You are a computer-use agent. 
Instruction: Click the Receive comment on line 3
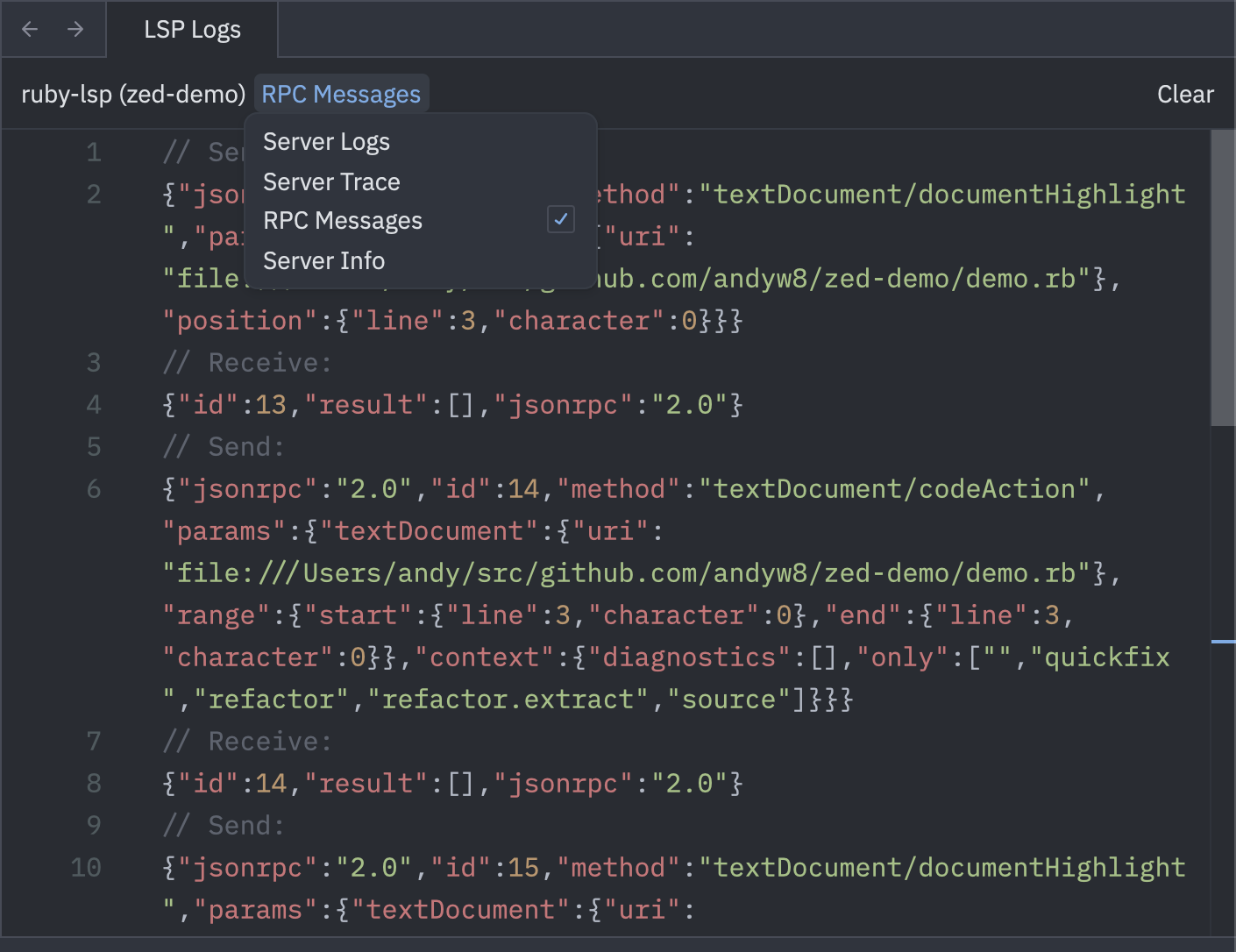(247, 363)
